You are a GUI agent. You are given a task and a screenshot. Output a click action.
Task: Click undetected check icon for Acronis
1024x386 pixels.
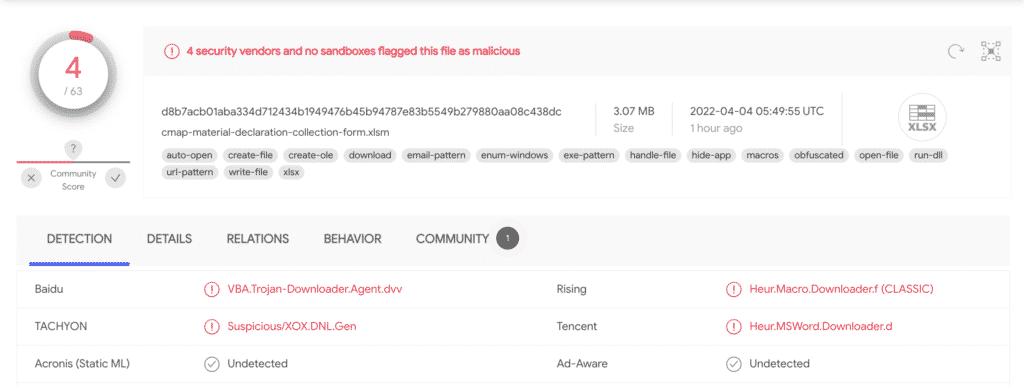point(212,364)
